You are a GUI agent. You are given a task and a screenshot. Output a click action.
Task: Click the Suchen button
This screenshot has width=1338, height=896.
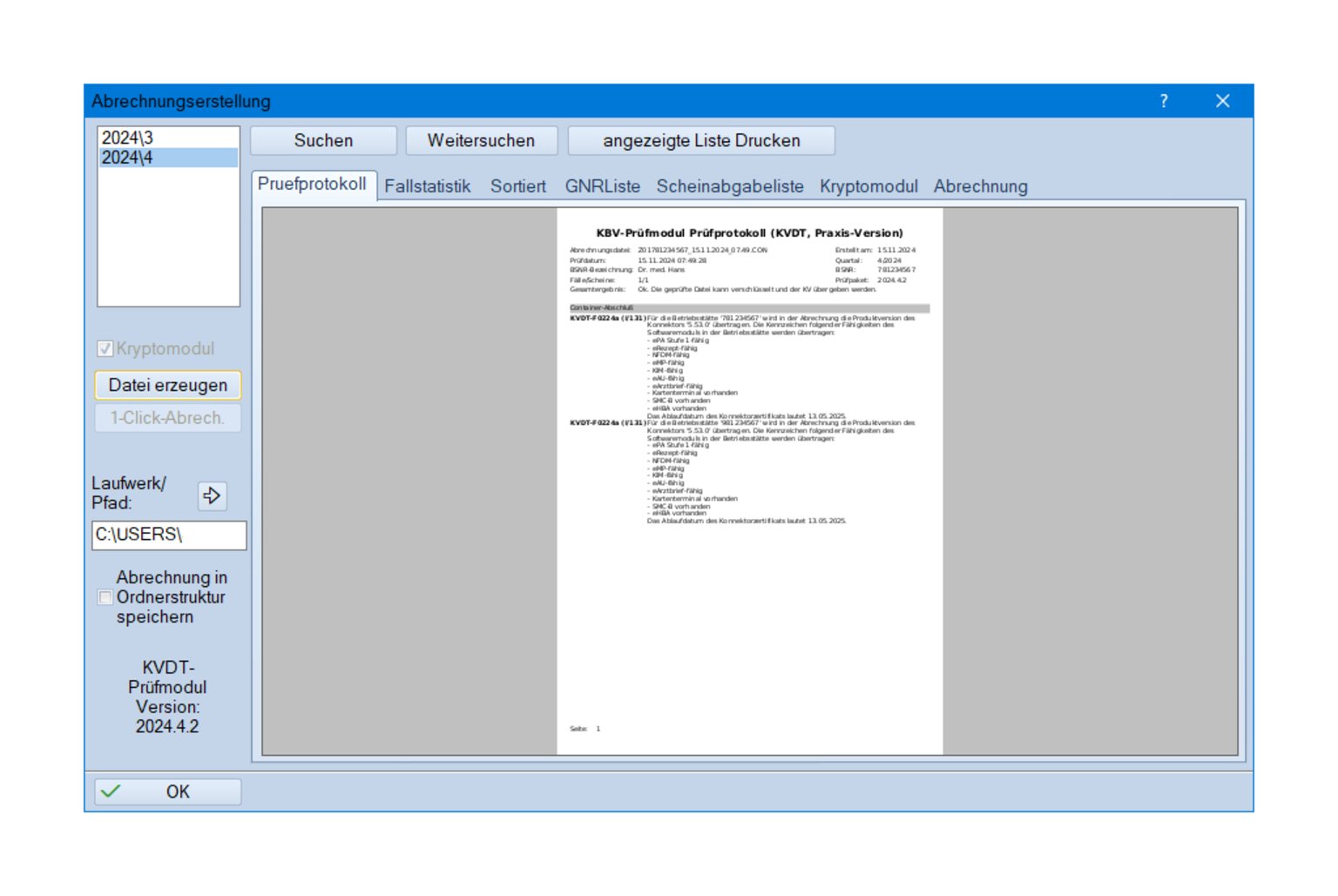(323, 141)
